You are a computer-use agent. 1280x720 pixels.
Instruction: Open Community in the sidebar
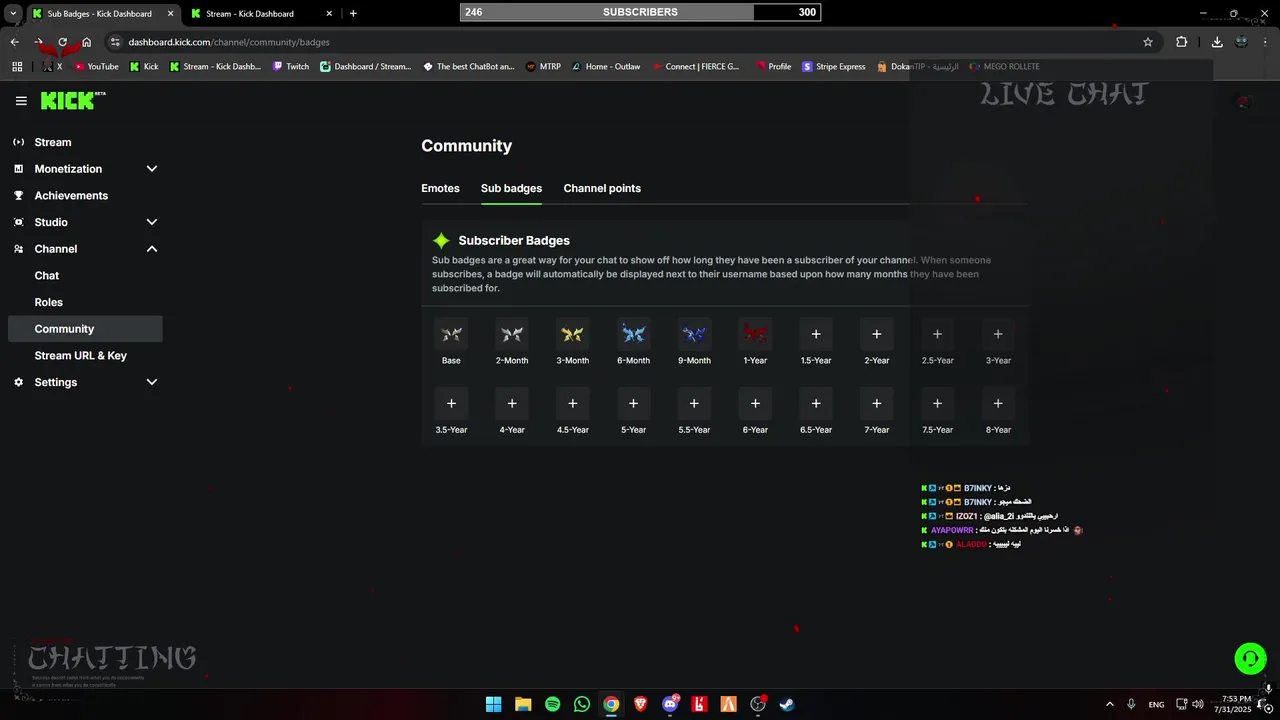click(85, 329)
